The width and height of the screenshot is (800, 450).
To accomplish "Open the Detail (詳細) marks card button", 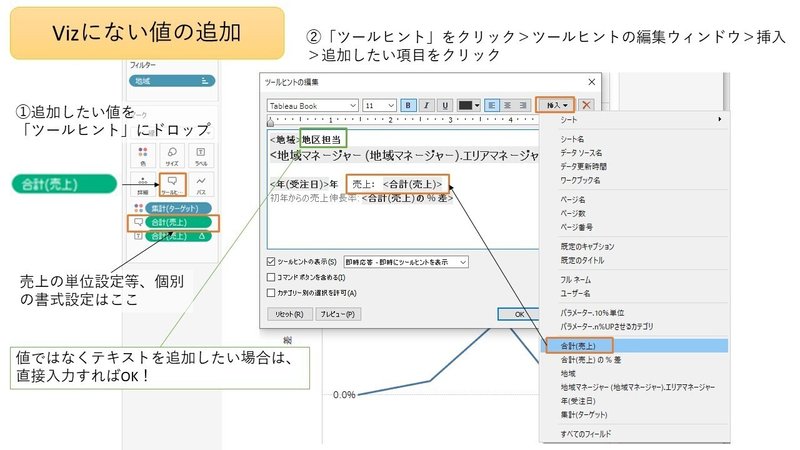I will [x=143, y=185].
